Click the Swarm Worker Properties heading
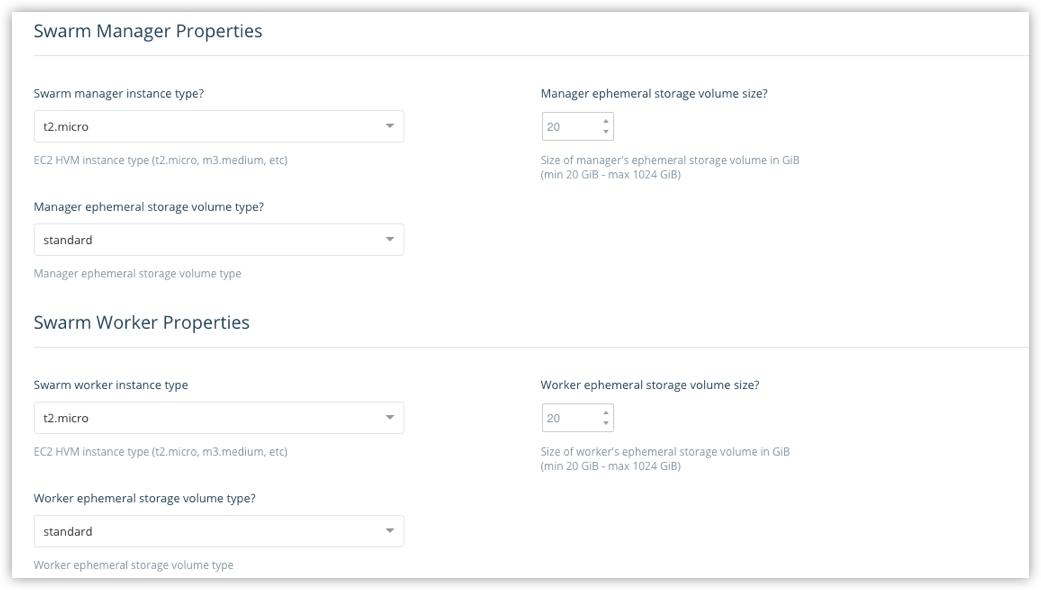This screenshot has height=590, width=1041. click(141, 323)
